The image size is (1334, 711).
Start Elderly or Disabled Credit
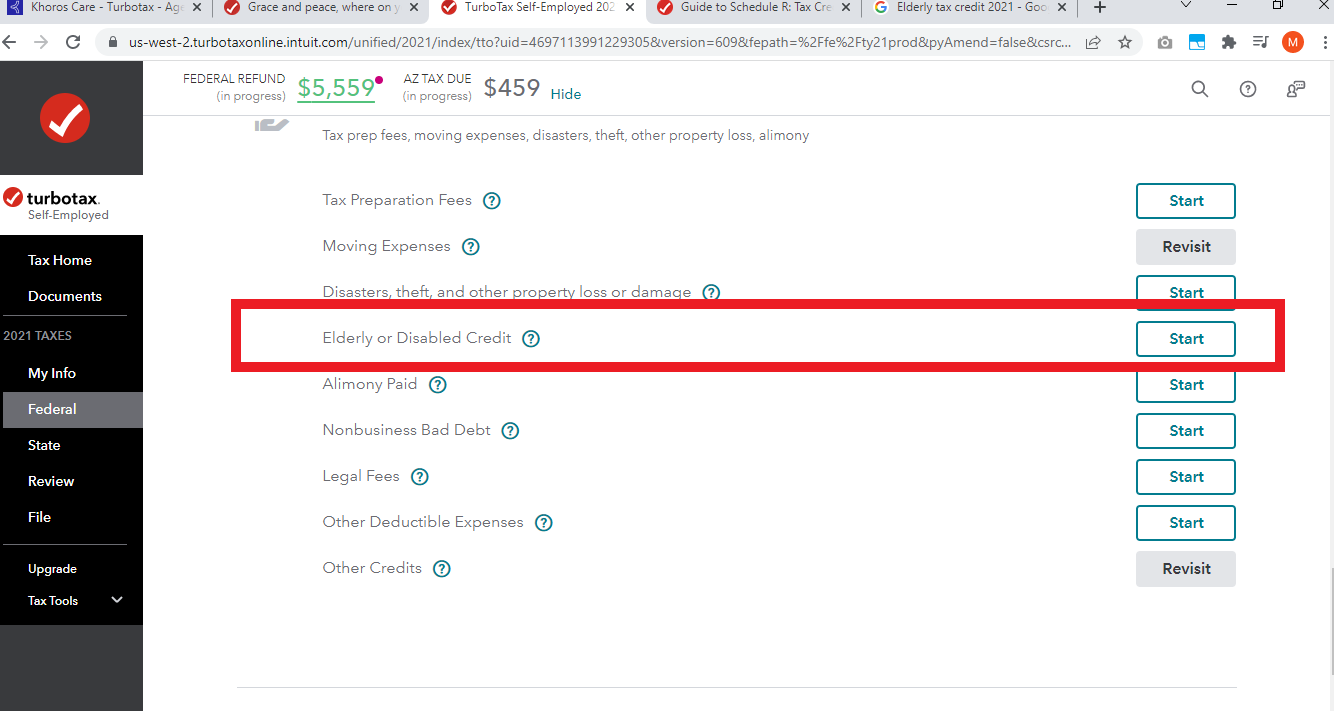[x=1186, y=339]
